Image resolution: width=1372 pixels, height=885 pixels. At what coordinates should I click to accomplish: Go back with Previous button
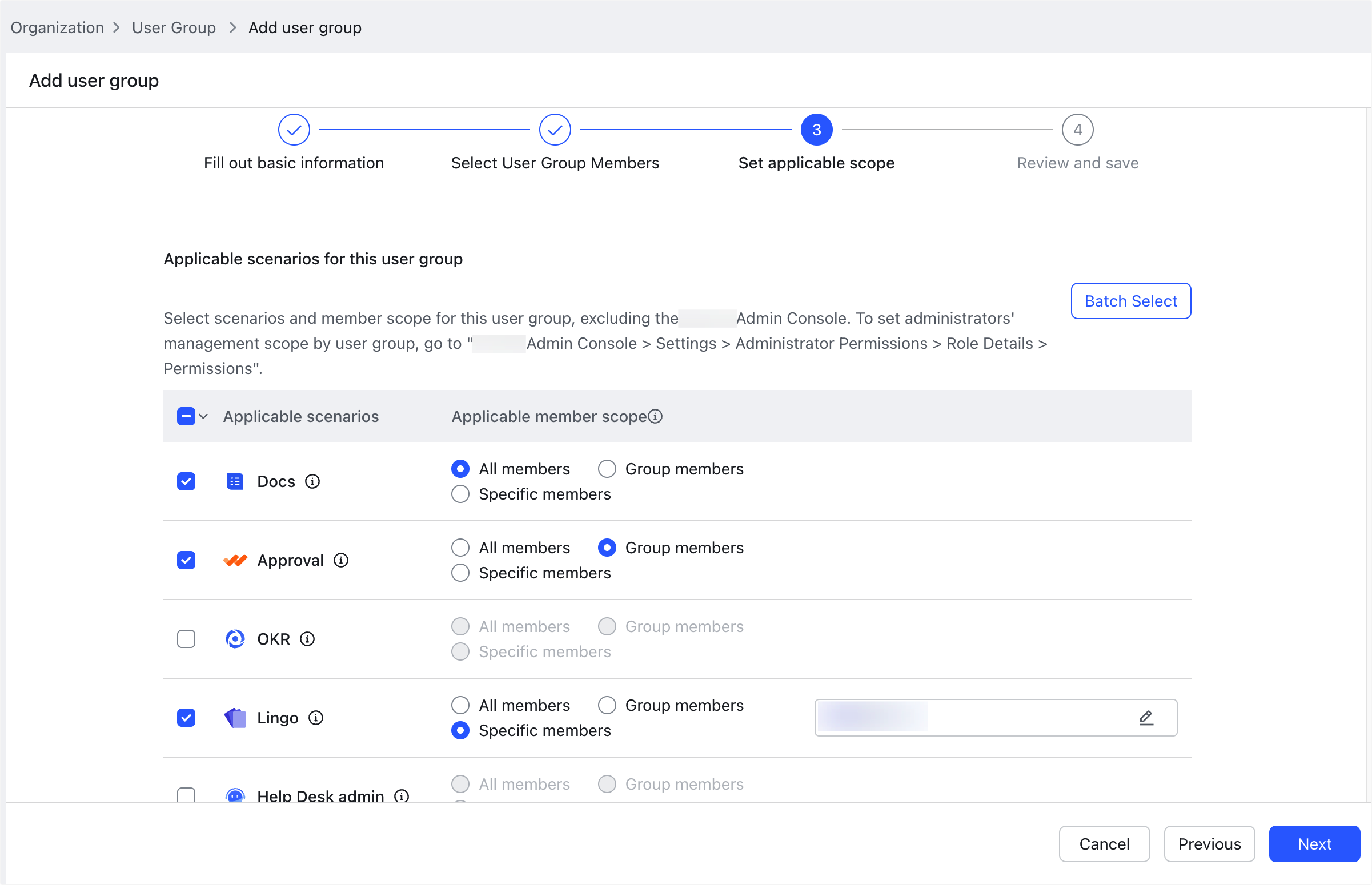[1209, 844]
